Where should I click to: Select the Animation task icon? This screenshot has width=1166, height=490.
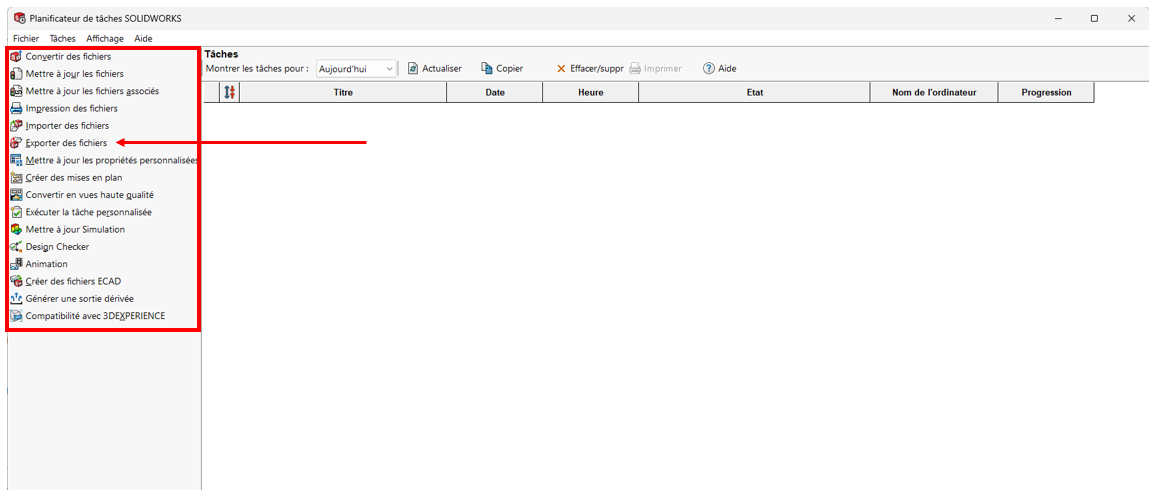tap(16, 264)
